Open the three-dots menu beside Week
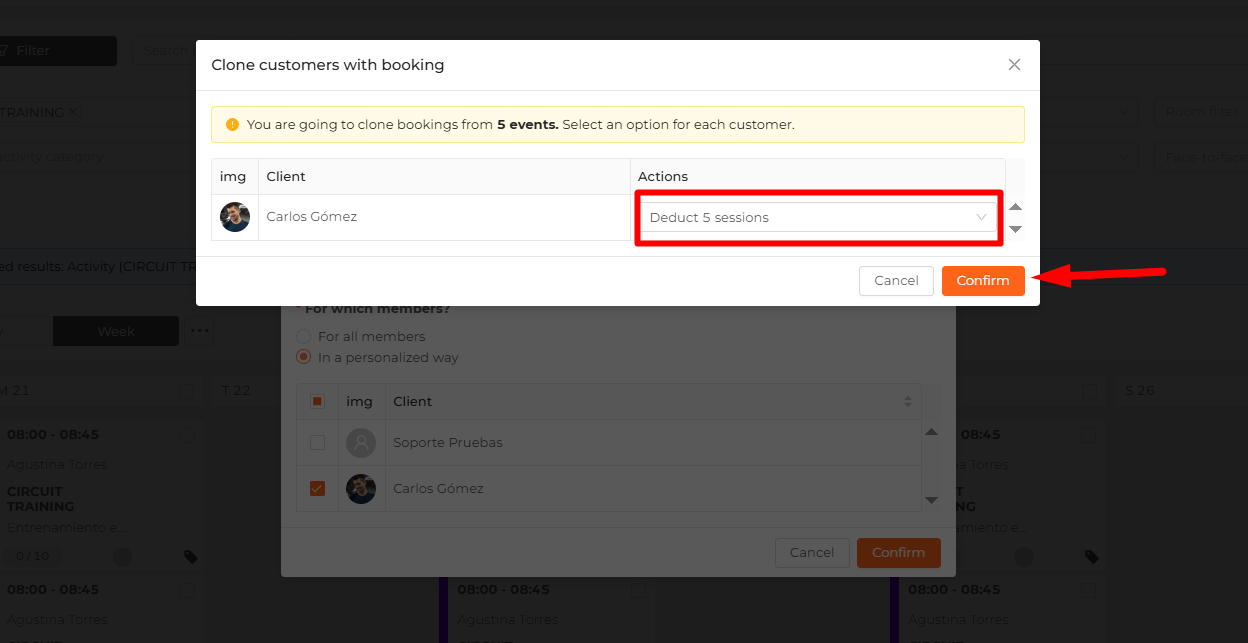The image size is (1248, 643). pos(200,331)
